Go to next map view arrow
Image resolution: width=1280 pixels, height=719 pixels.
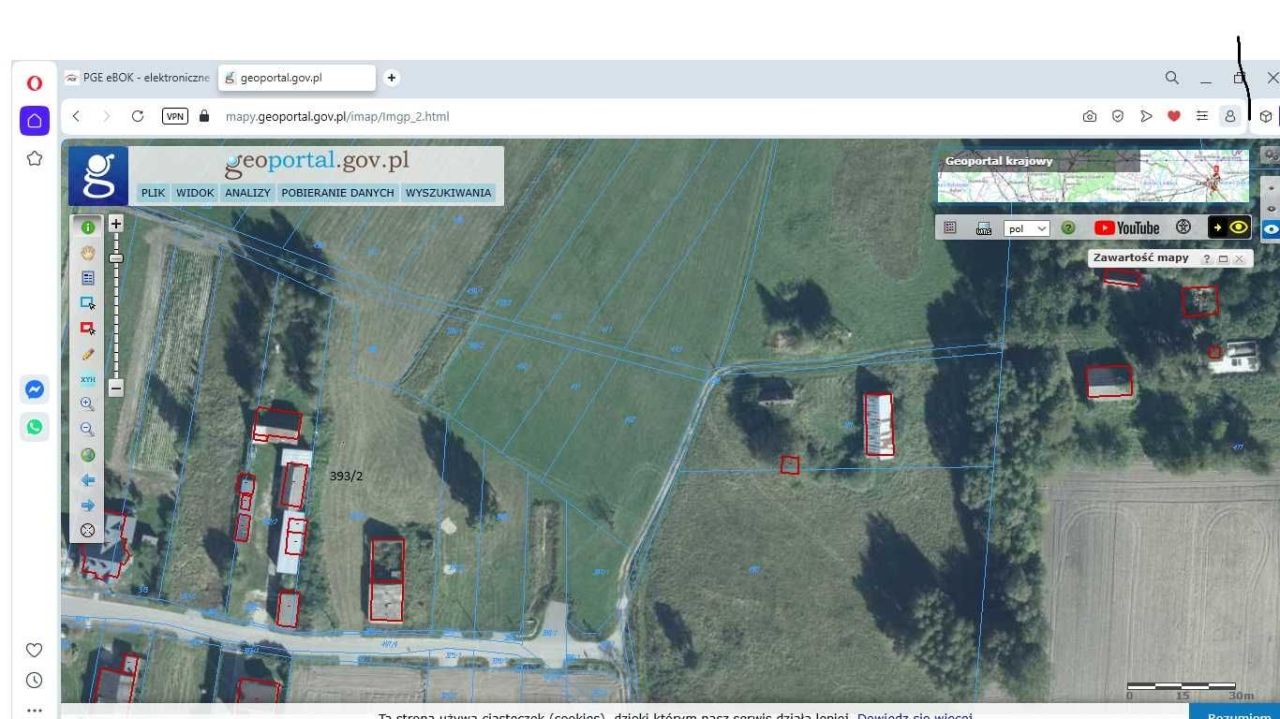[87, 506]
